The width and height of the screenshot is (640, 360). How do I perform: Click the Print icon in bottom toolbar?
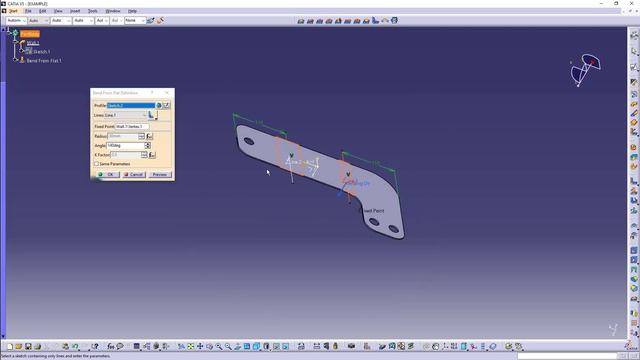click(x=38, y=346)
